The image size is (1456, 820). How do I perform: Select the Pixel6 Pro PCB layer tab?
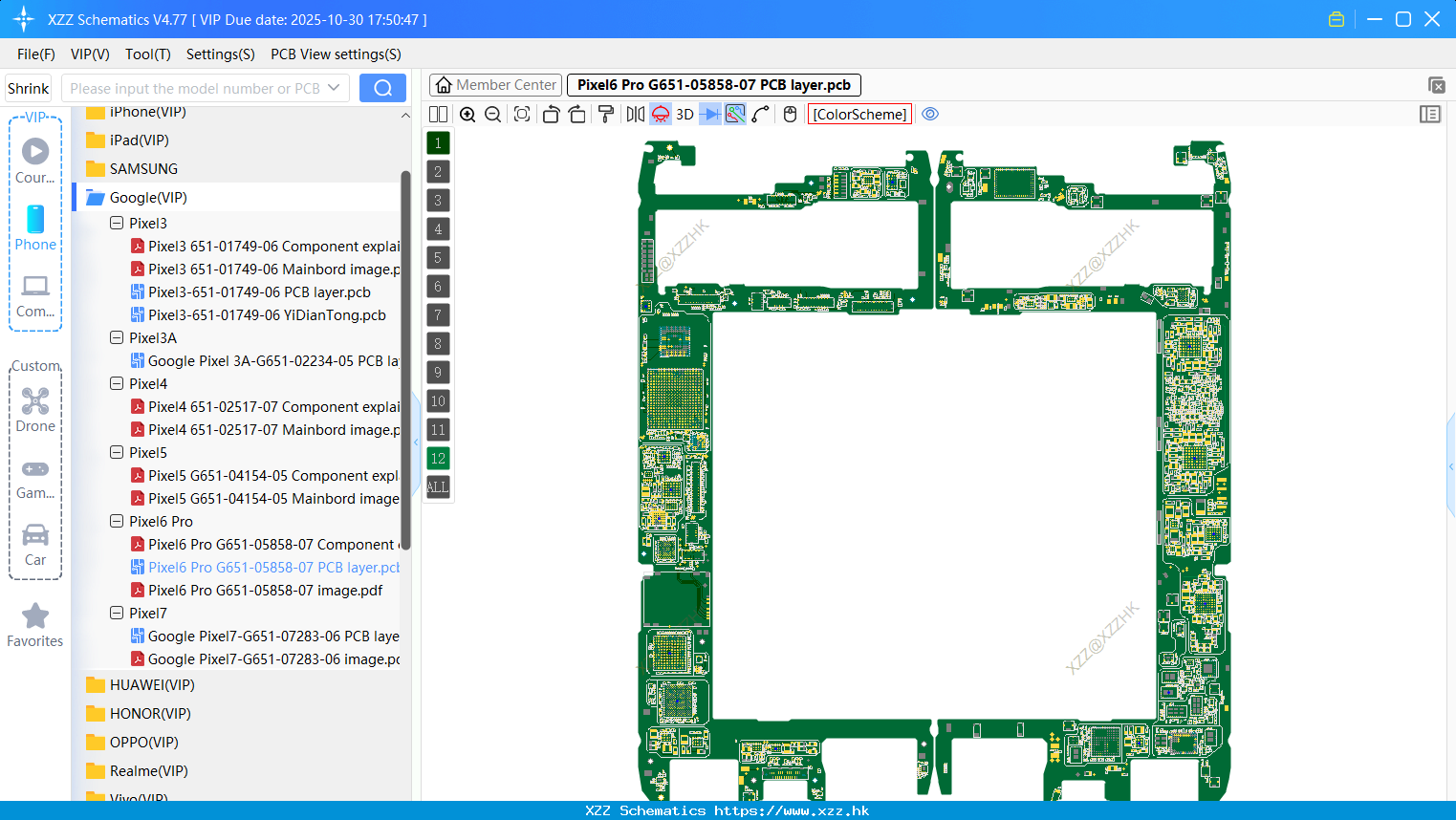[714, 85]
